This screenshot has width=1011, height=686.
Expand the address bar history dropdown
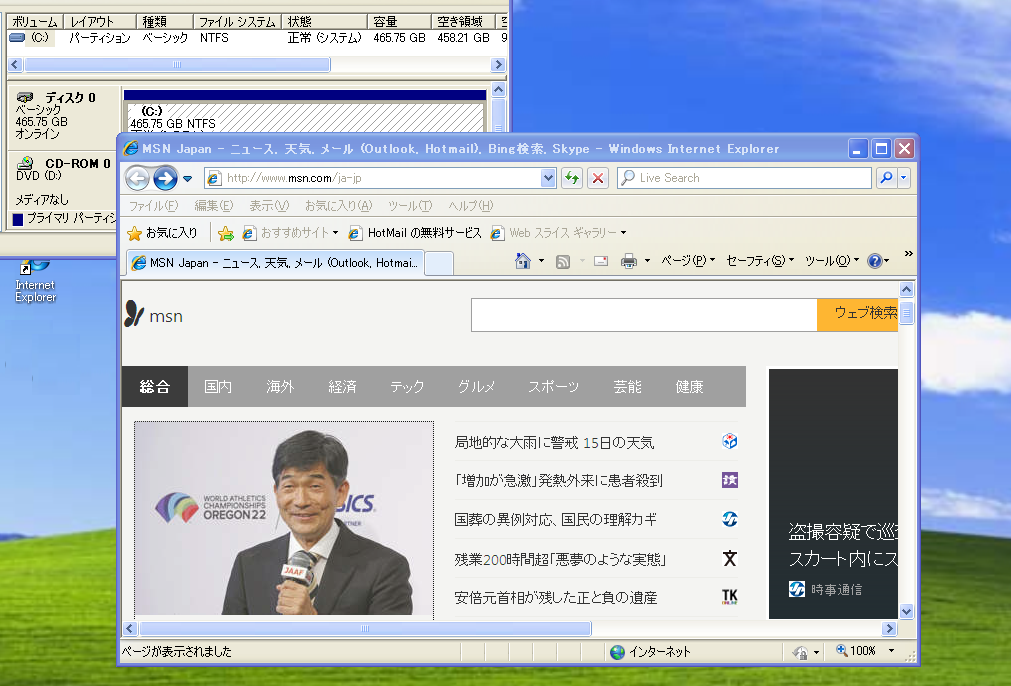(548, 178)
